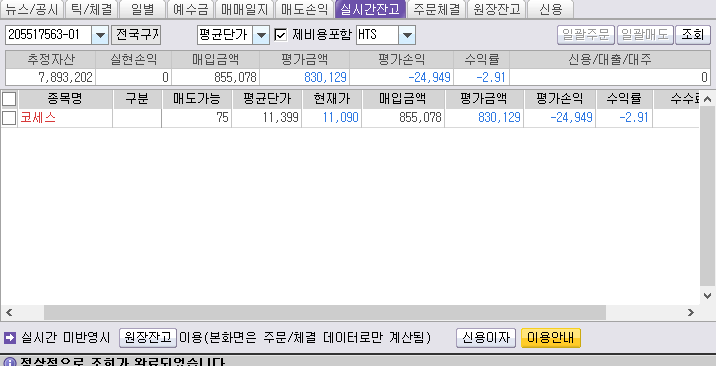Open the 매매일지 tab

click(245, 9)
